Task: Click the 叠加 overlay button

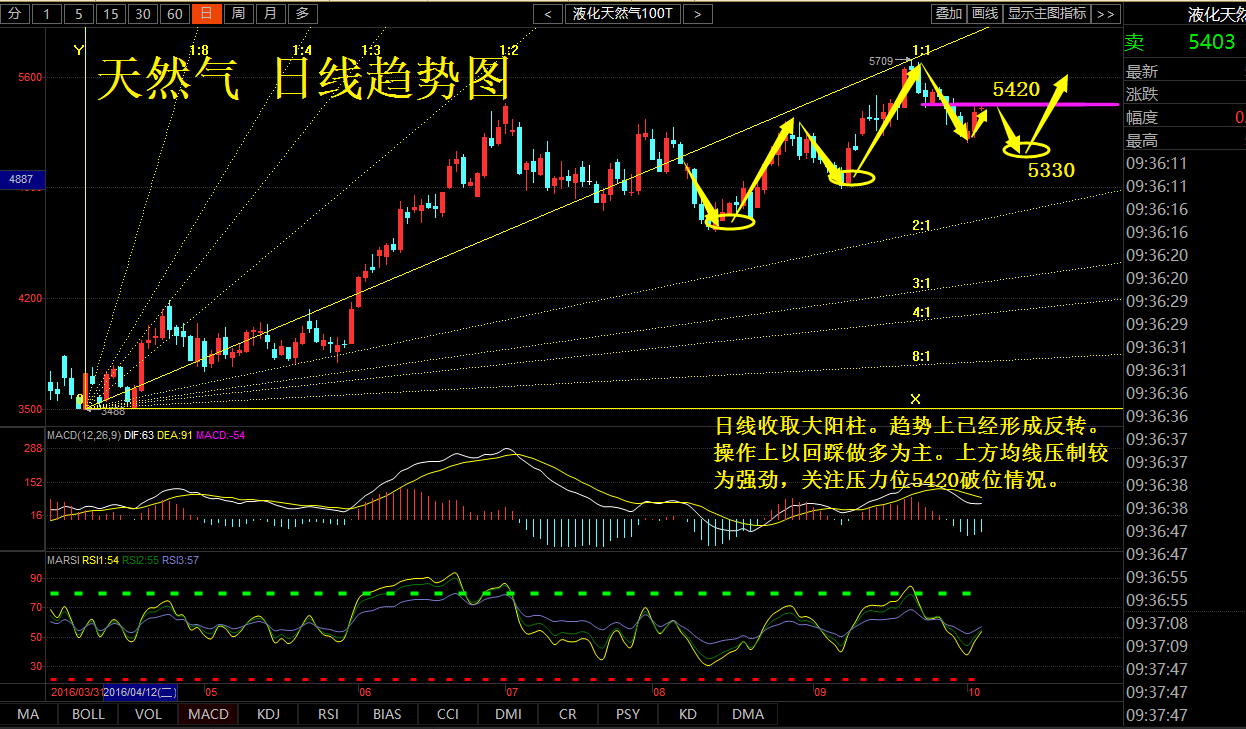Action: point(948,13)
